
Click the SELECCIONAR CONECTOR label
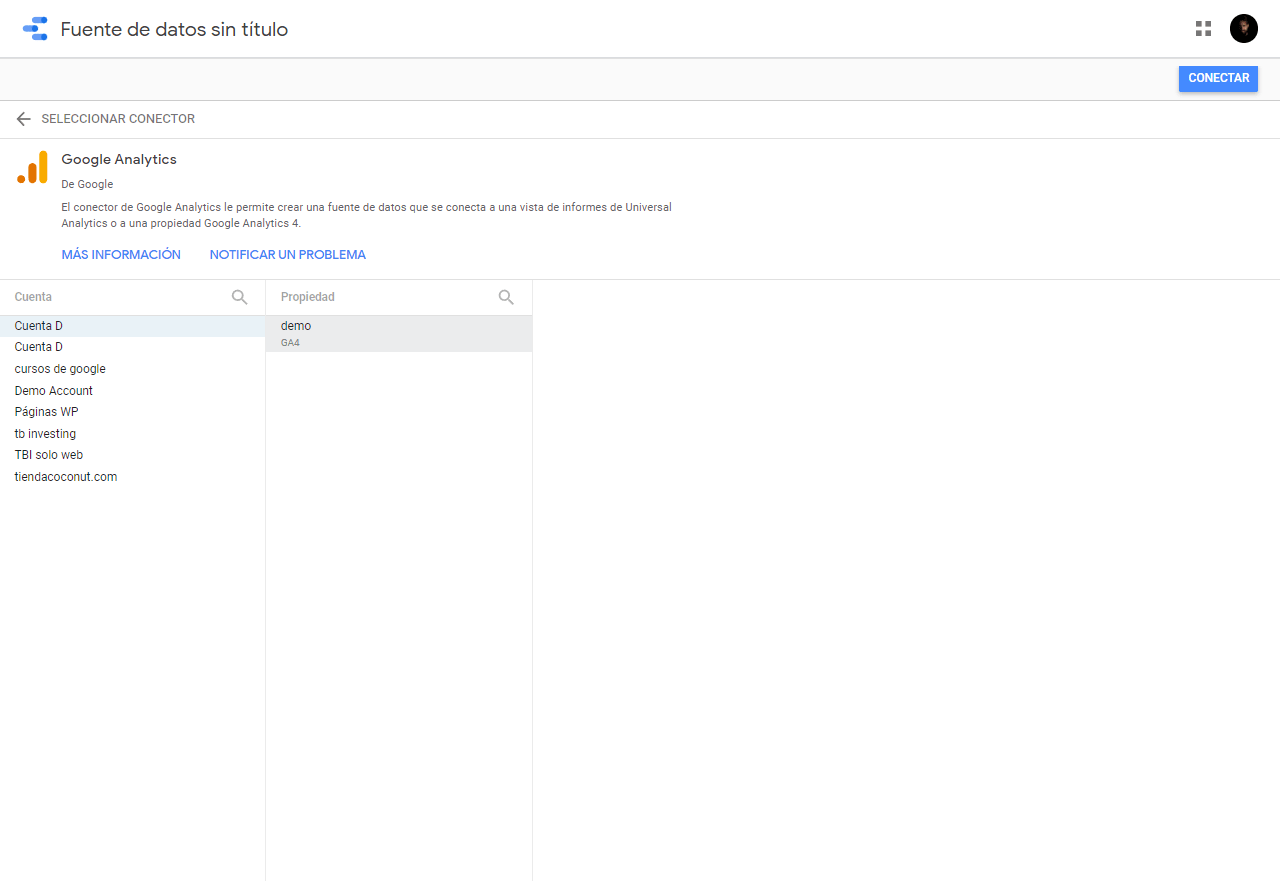(118, 119)
